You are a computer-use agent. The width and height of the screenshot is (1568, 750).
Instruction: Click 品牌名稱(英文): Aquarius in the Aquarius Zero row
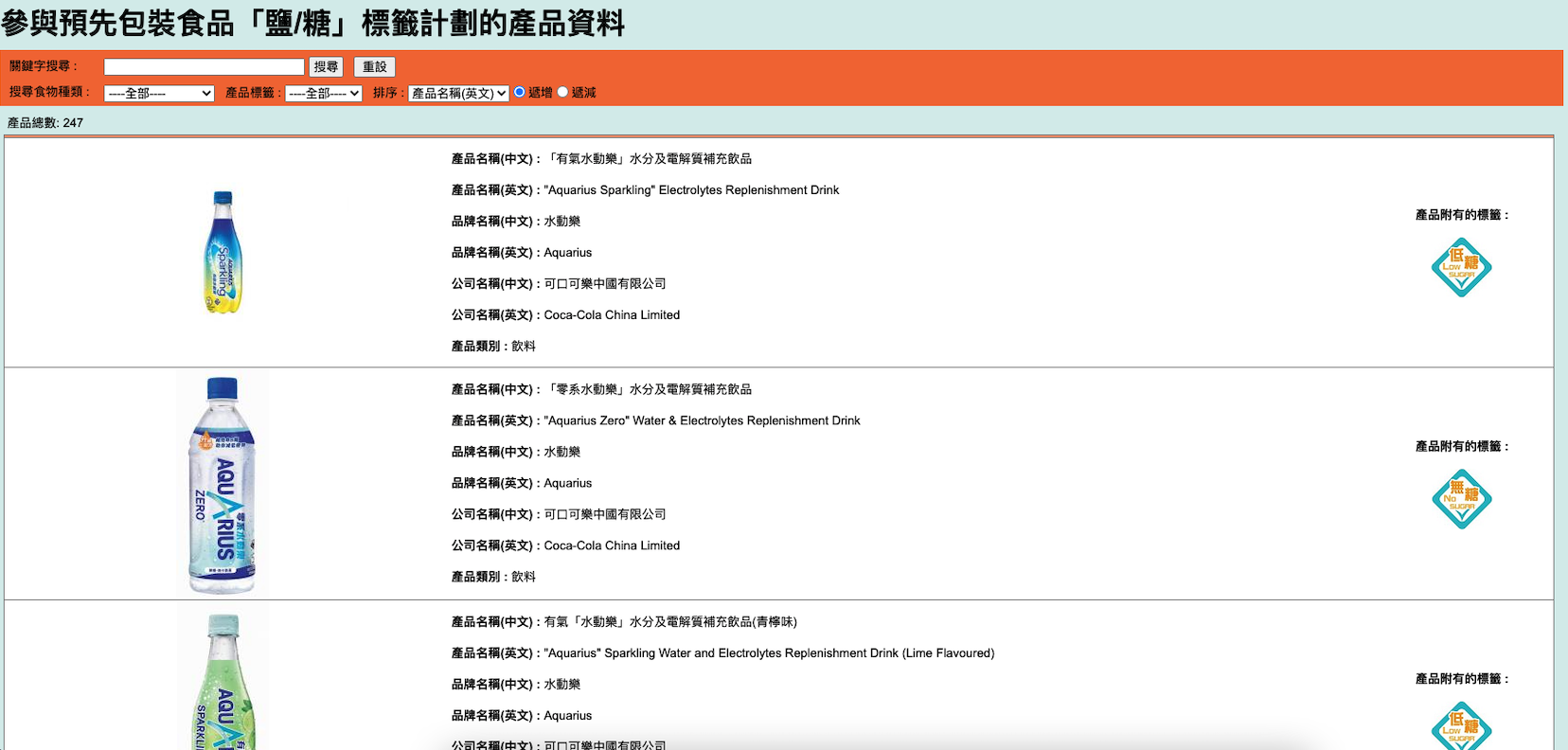tap(522, 483)
